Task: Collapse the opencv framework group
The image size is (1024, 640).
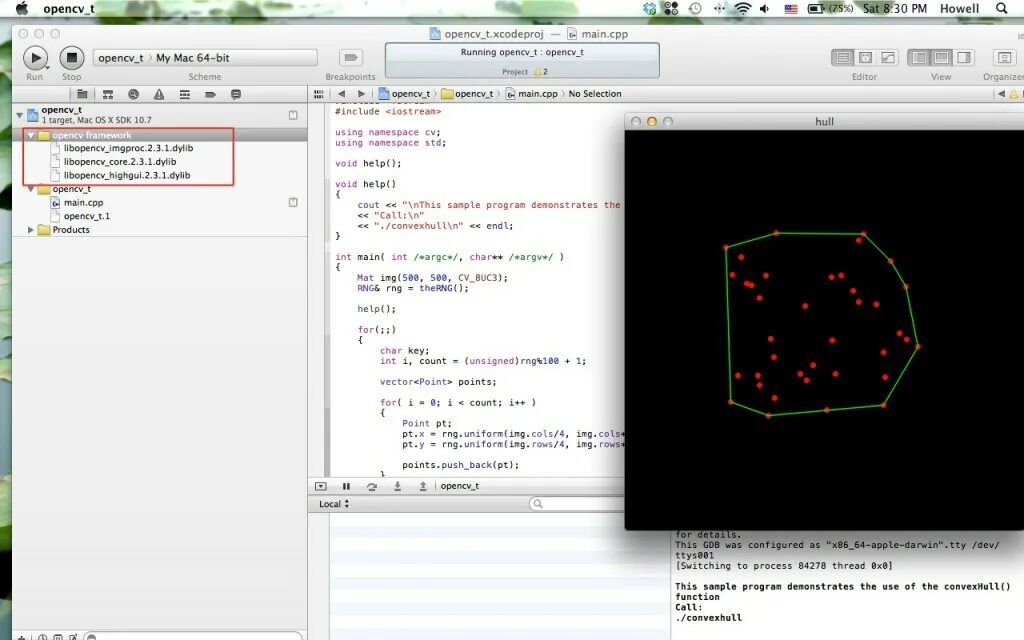Action: click(x=31, y=135)
